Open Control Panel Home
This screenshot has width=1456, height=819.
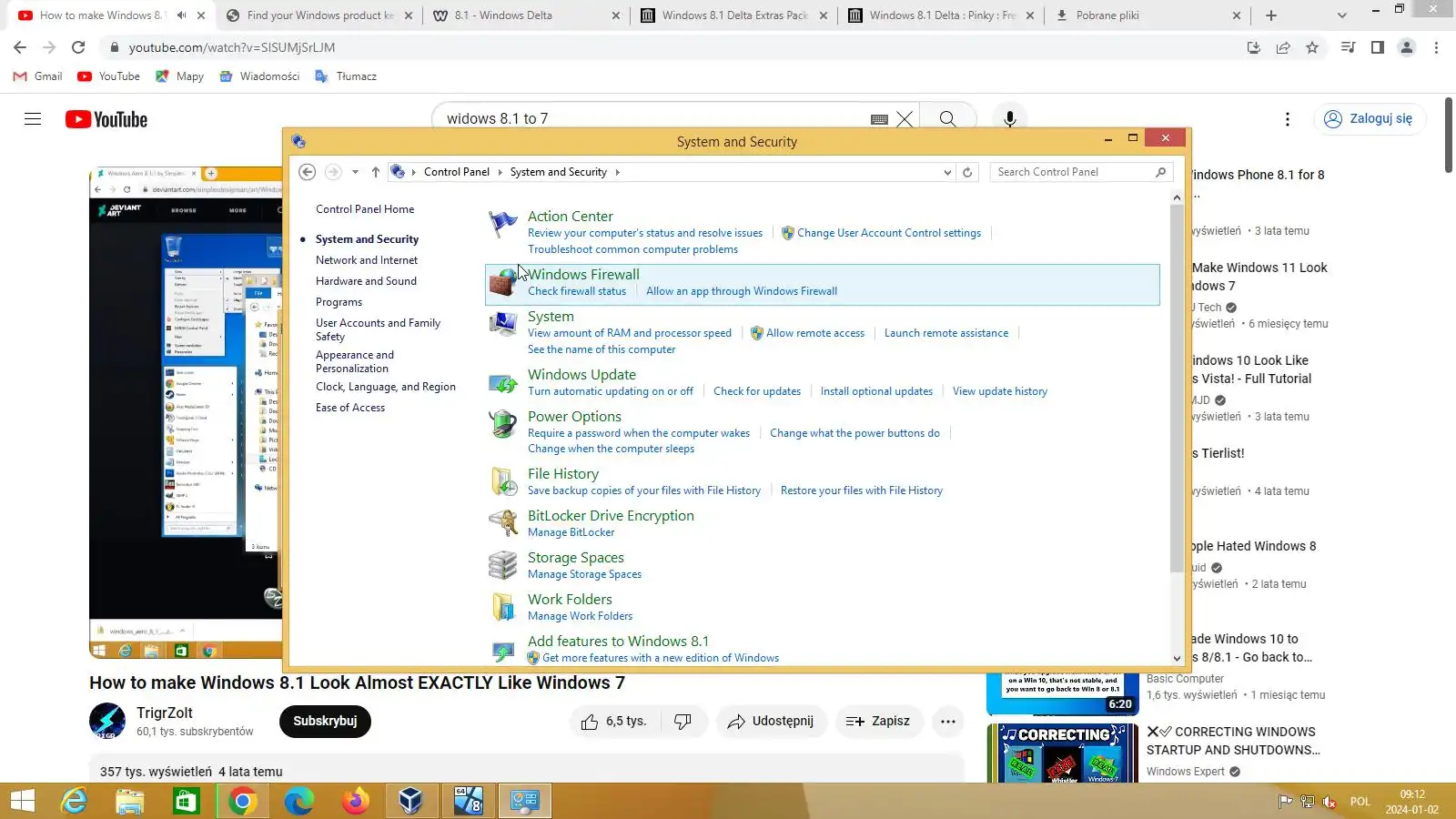[365, 209]
